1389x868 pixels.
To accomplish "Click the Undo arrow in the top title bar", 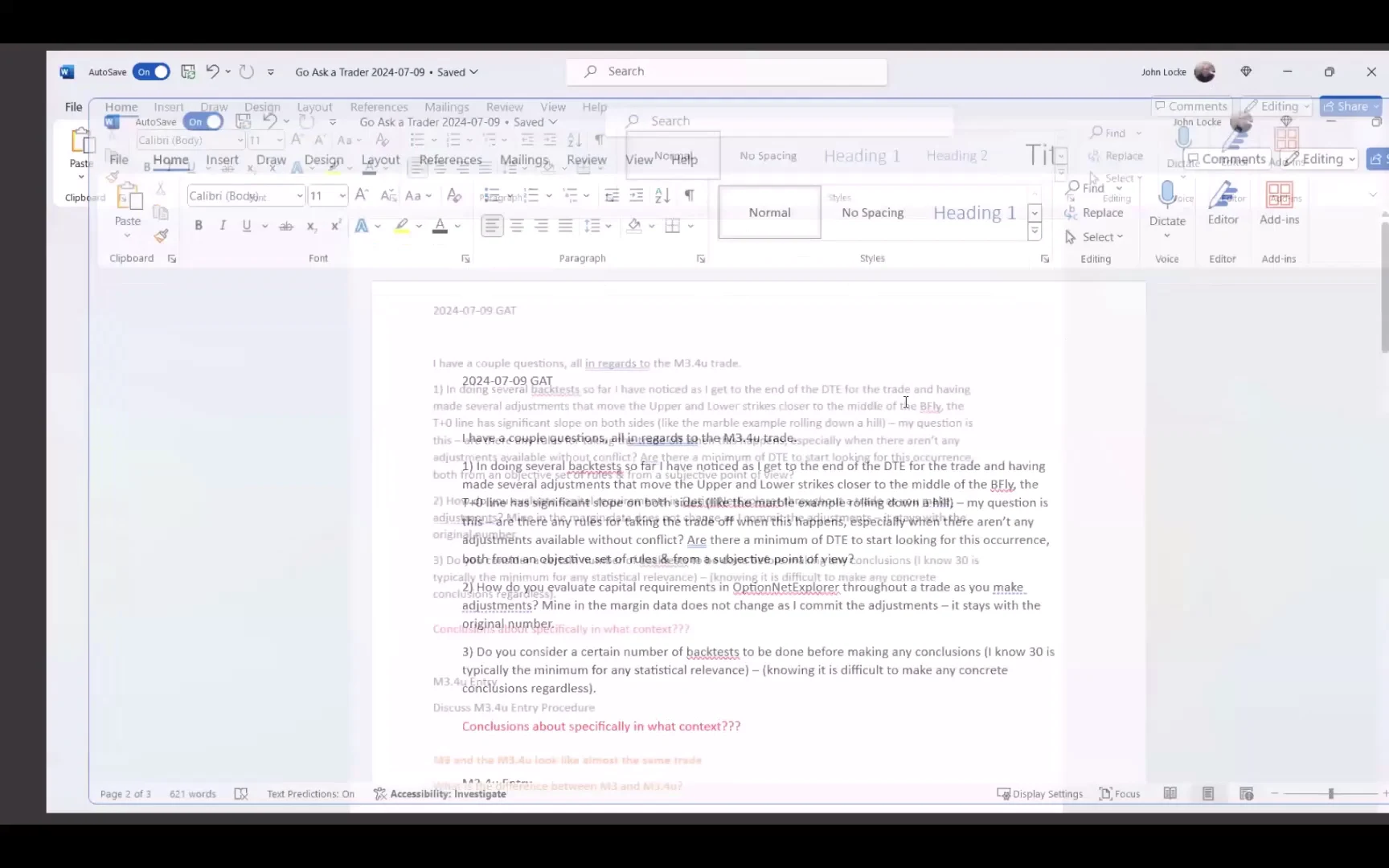I will 212,72.
